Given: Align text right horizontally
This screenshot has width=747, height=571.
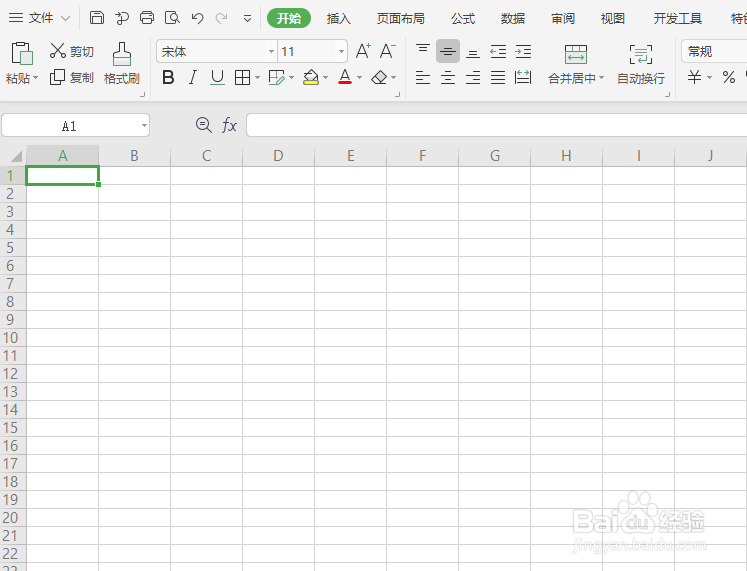Looking at the screenshot, I should (x=473, y=77).
